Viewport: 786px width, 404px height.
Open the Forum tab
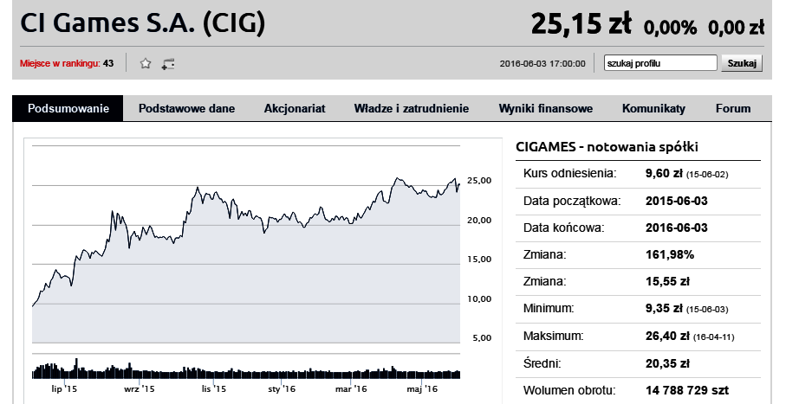pos(733,108)
